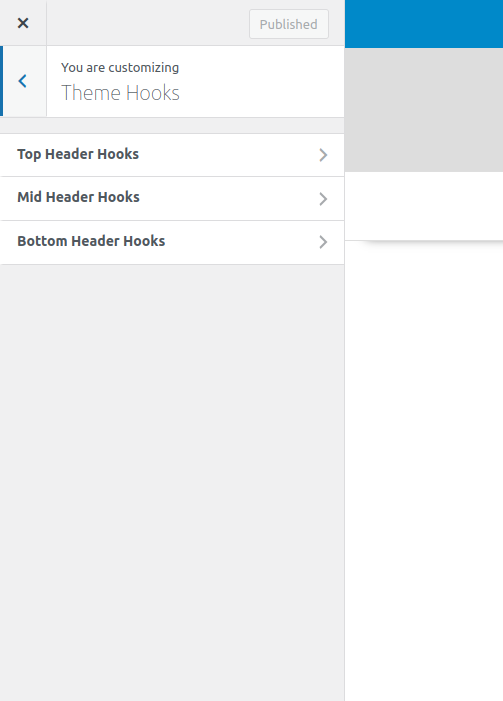Screen dimensions: 503x701
Task: Click the gray gap above Top Header Hooks
Action: (172, 126)
